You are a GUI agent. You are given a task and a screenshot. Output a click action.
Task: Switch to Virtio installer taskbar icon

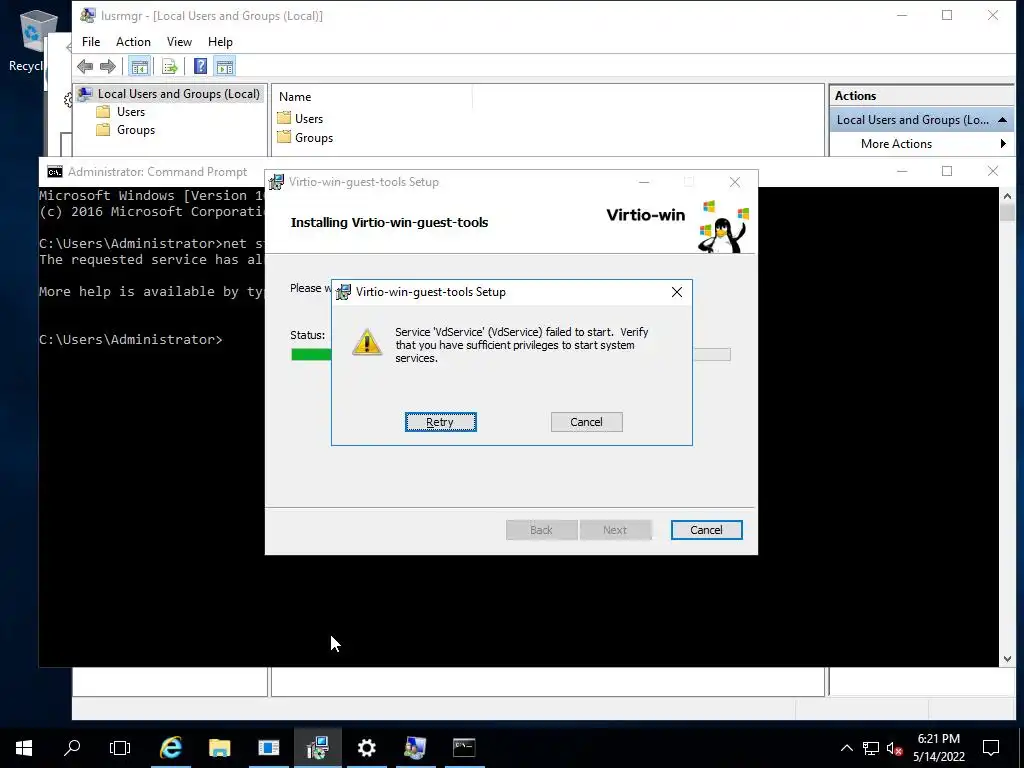pos(317,748)
